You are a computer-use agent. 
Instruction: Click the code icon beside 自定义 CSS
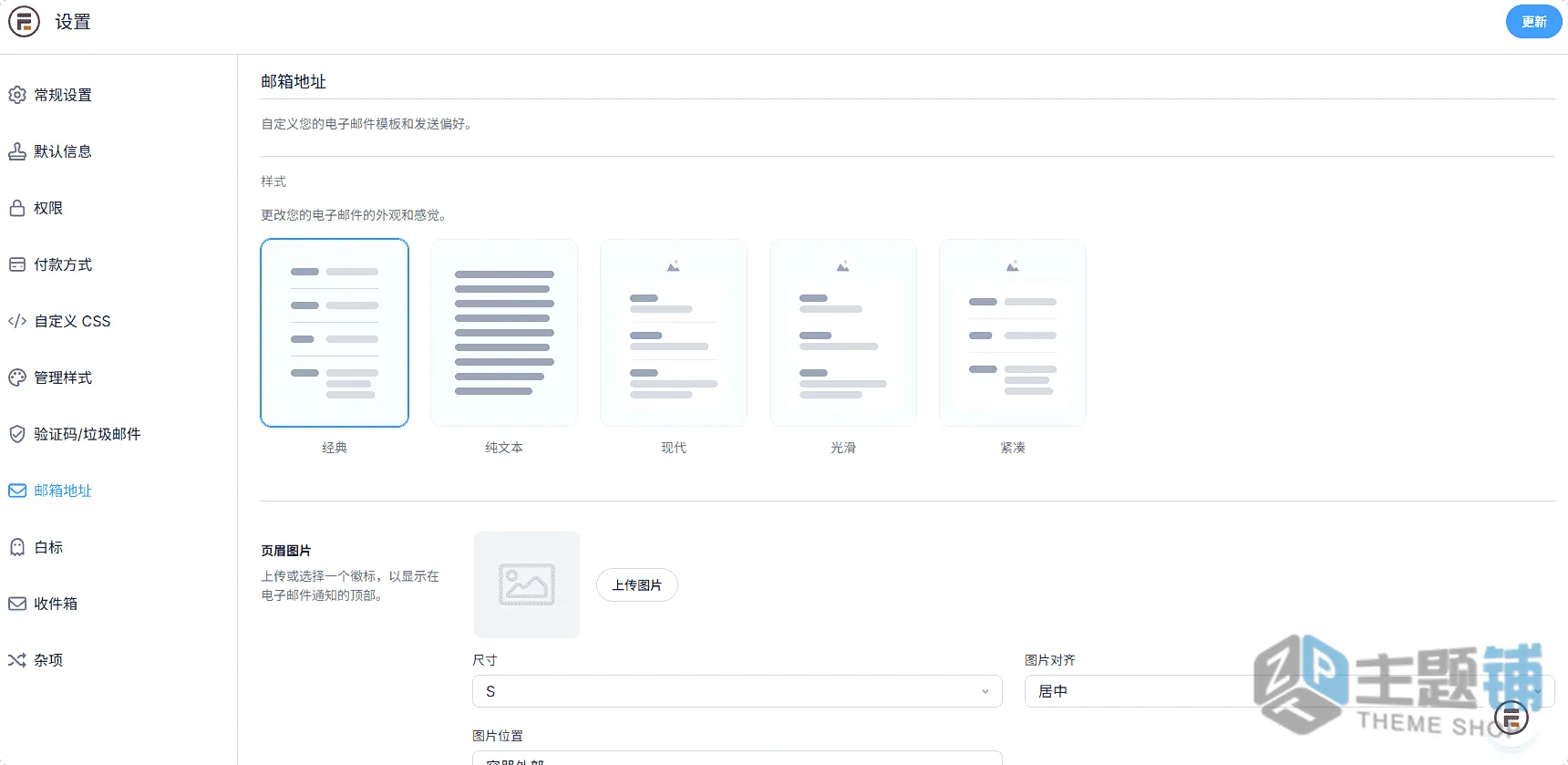coord(17,321)
